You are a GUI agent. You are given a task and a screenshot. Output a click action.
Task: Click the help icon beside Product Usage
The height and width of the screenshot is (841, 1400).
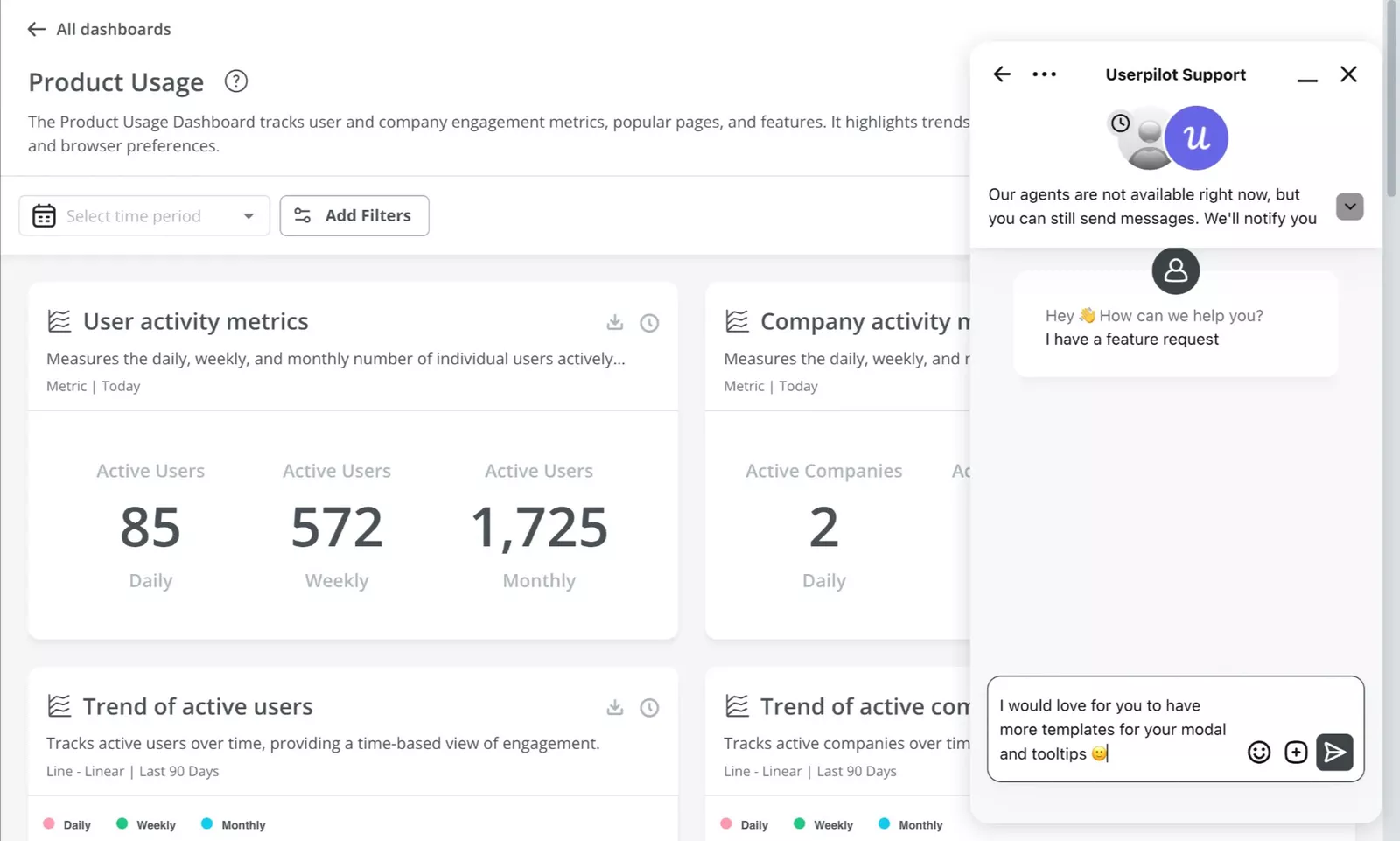click(x=236, y=81)
